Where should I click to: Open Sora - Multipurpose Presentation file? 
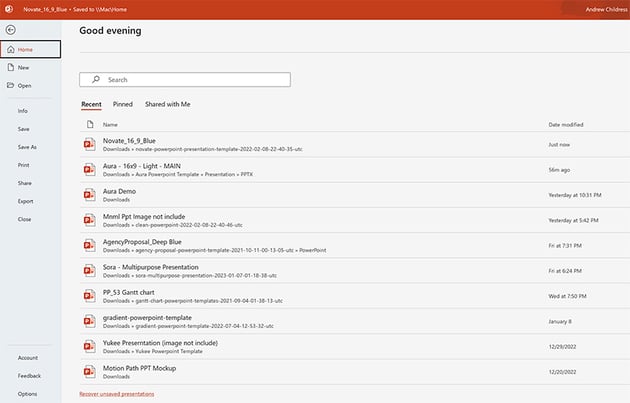[150, 267]
